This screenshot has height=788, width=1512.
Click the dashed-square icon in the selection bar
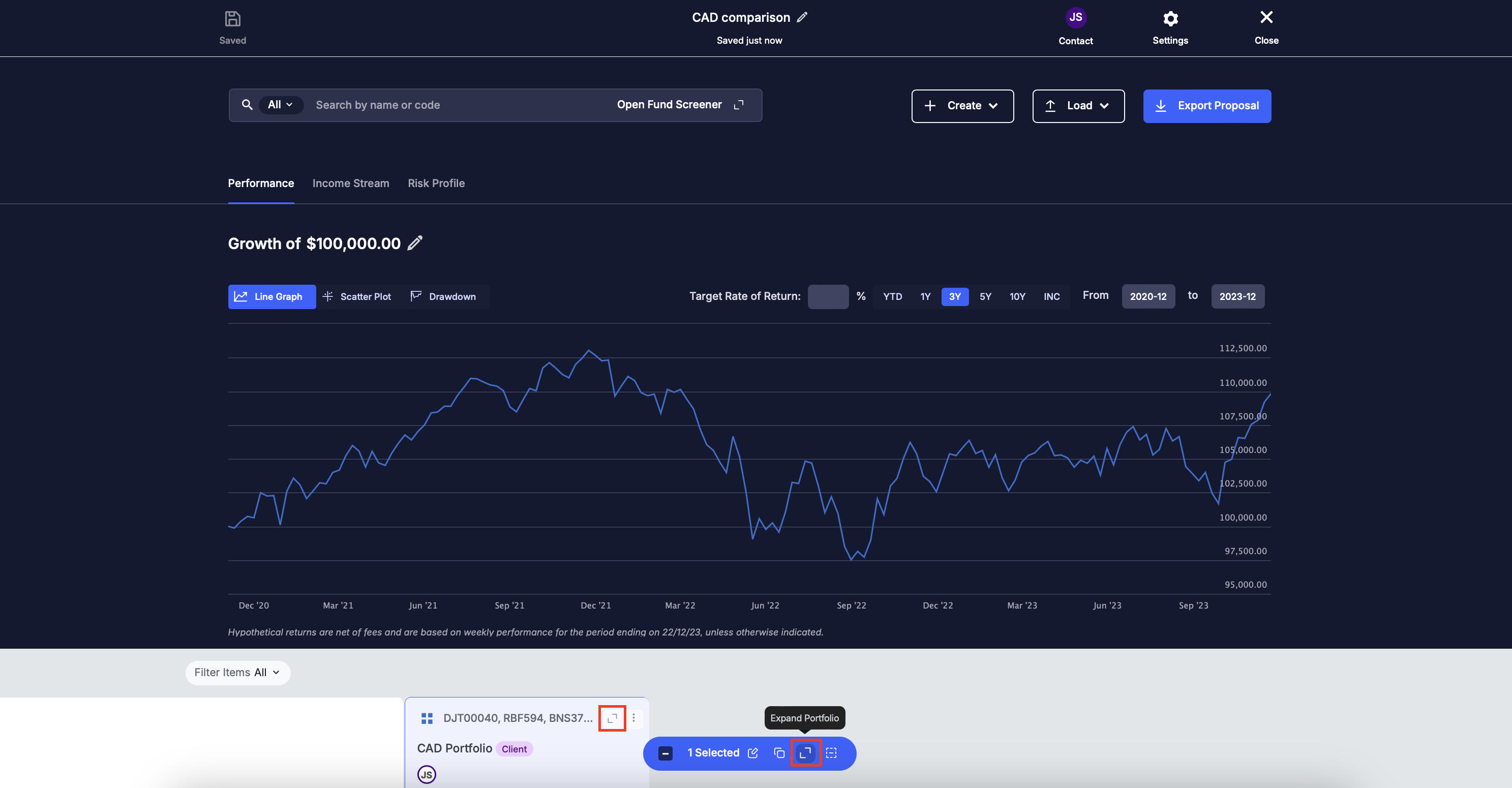click(x=831, y=753)
